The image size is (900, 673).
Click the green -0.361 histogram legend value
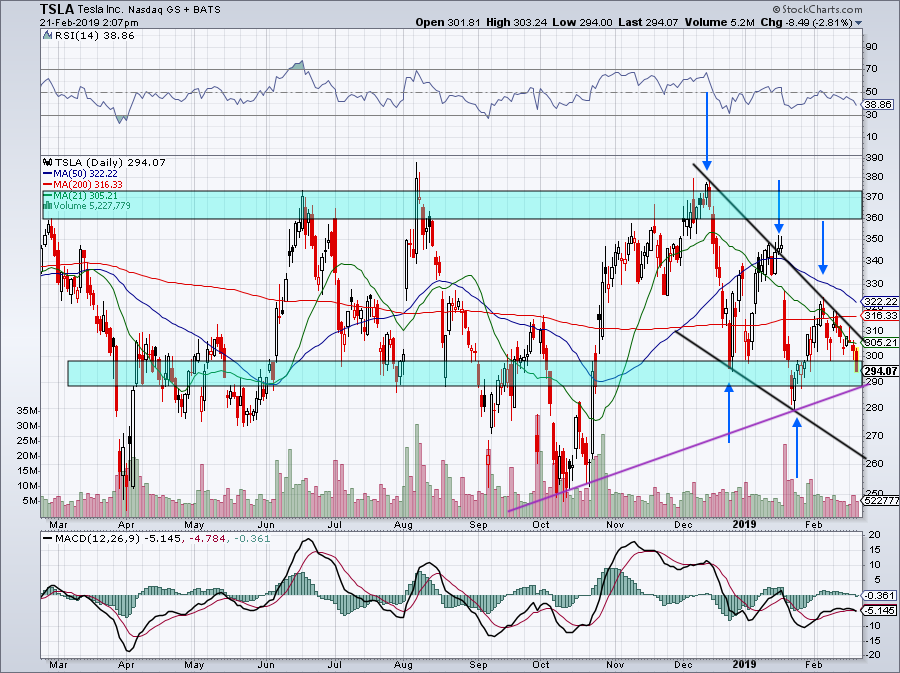(251, 539)
